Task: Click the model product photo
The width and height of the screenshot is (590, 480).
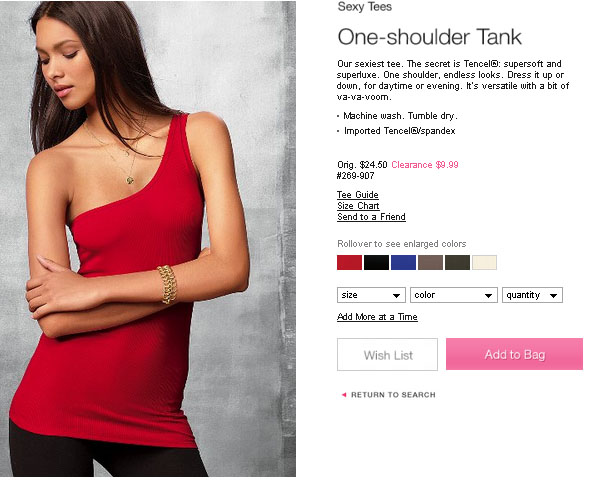Action: pyautogui.click(x=148, y=239)
